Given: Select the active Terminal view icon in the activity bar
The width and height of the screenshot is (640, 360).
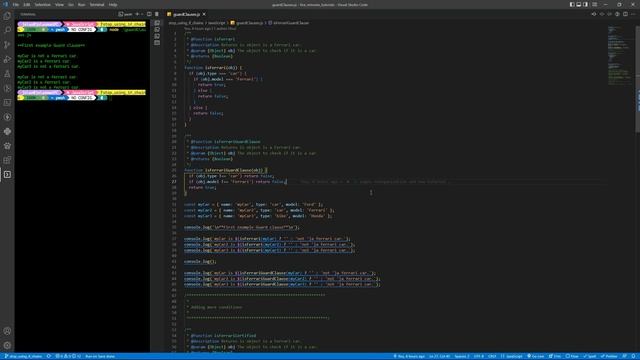Looking at the screenshot, I should point(7,175).
